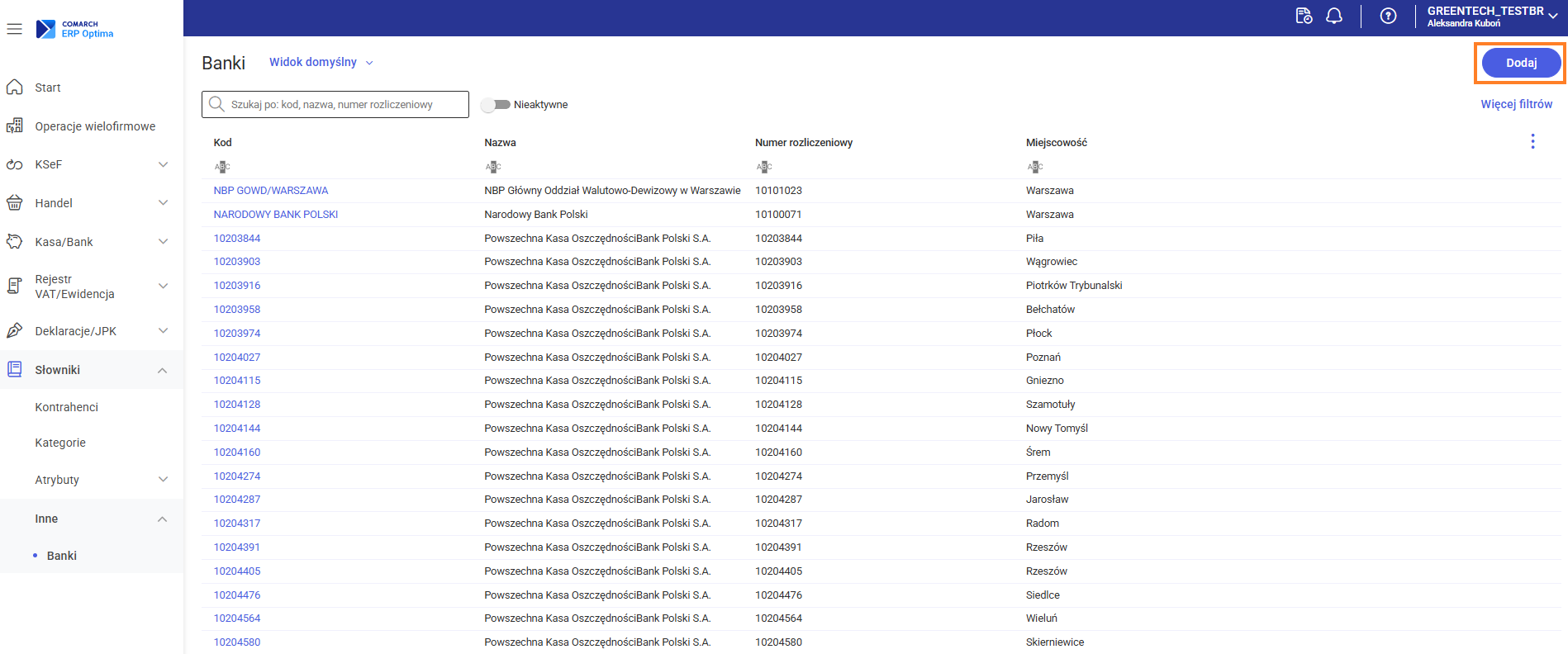Open the three-dot column options menu
Viewport: 1568px width, 654px height.
coord(1532,142)
